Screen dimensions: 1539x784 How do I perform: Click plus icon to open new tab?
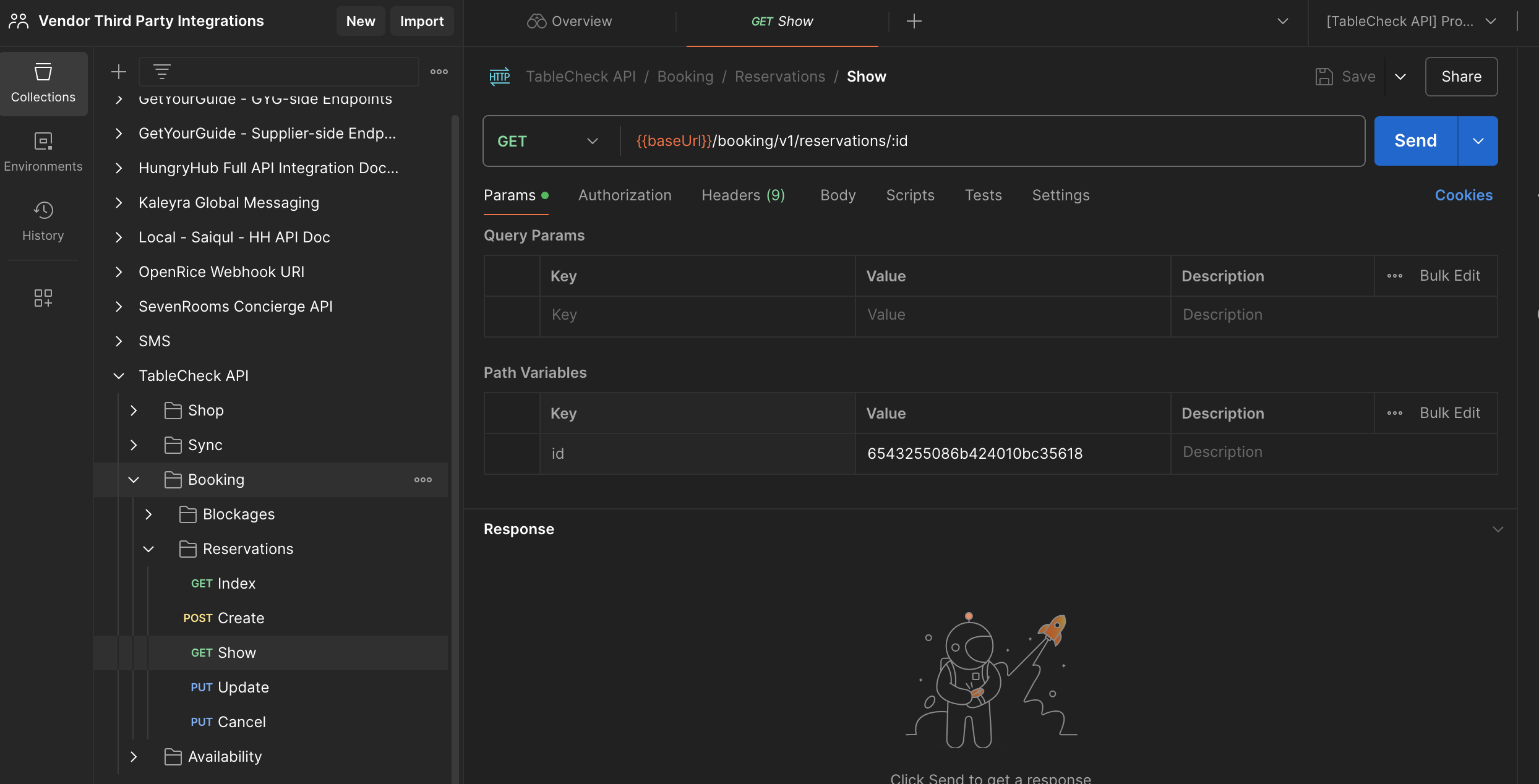click(914, 21)
